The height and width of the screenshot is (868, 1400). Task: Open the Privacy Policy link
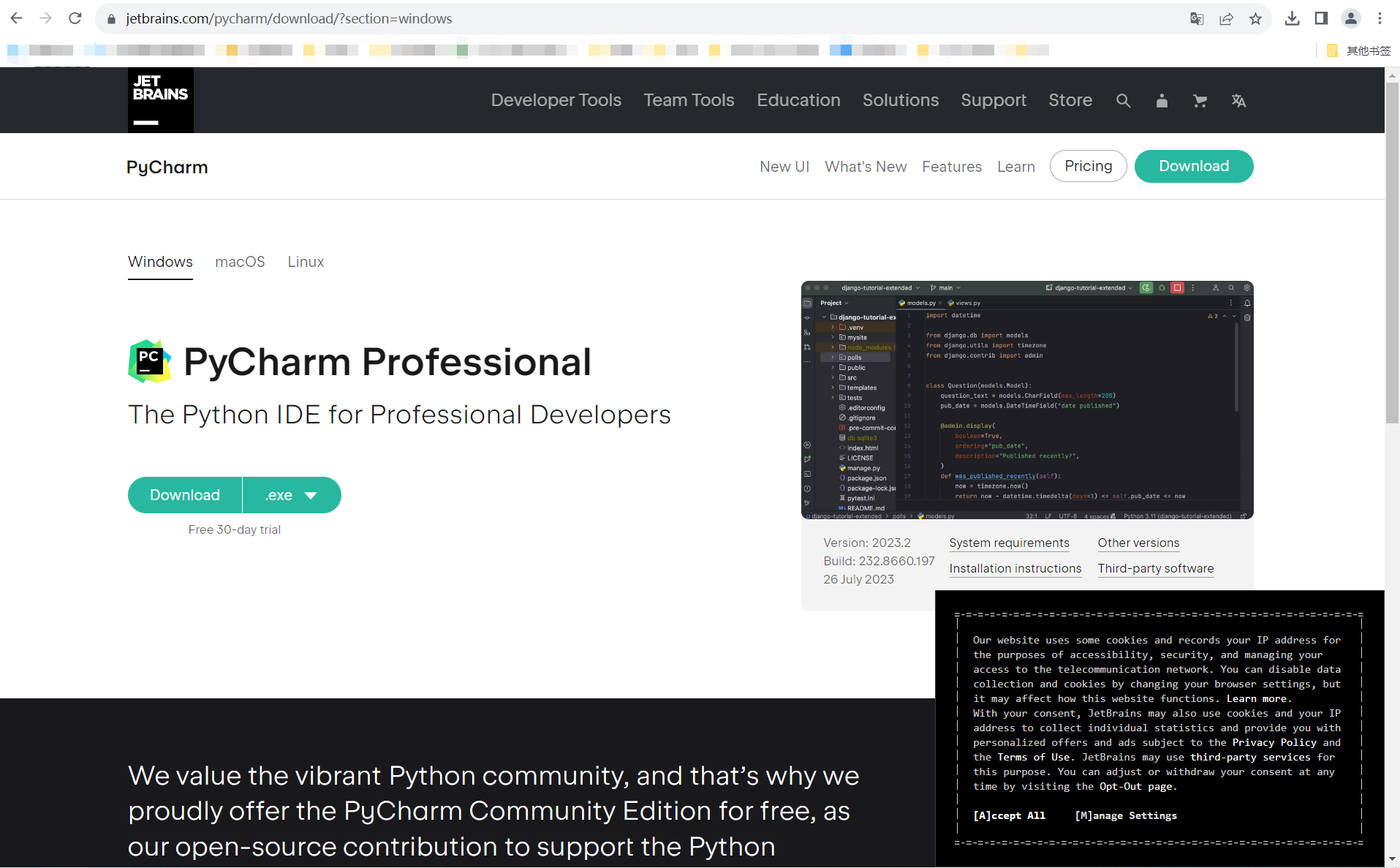point(1274,742)
